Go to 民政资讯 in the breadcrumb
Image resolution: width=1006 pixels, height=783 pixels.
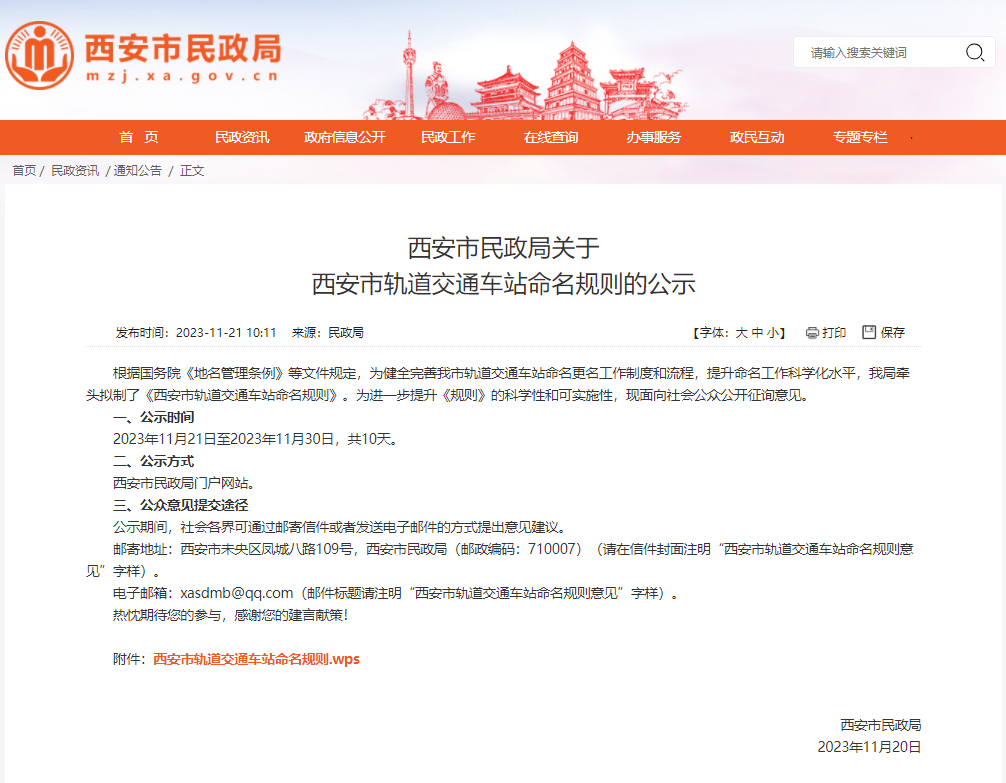(74, 171)
